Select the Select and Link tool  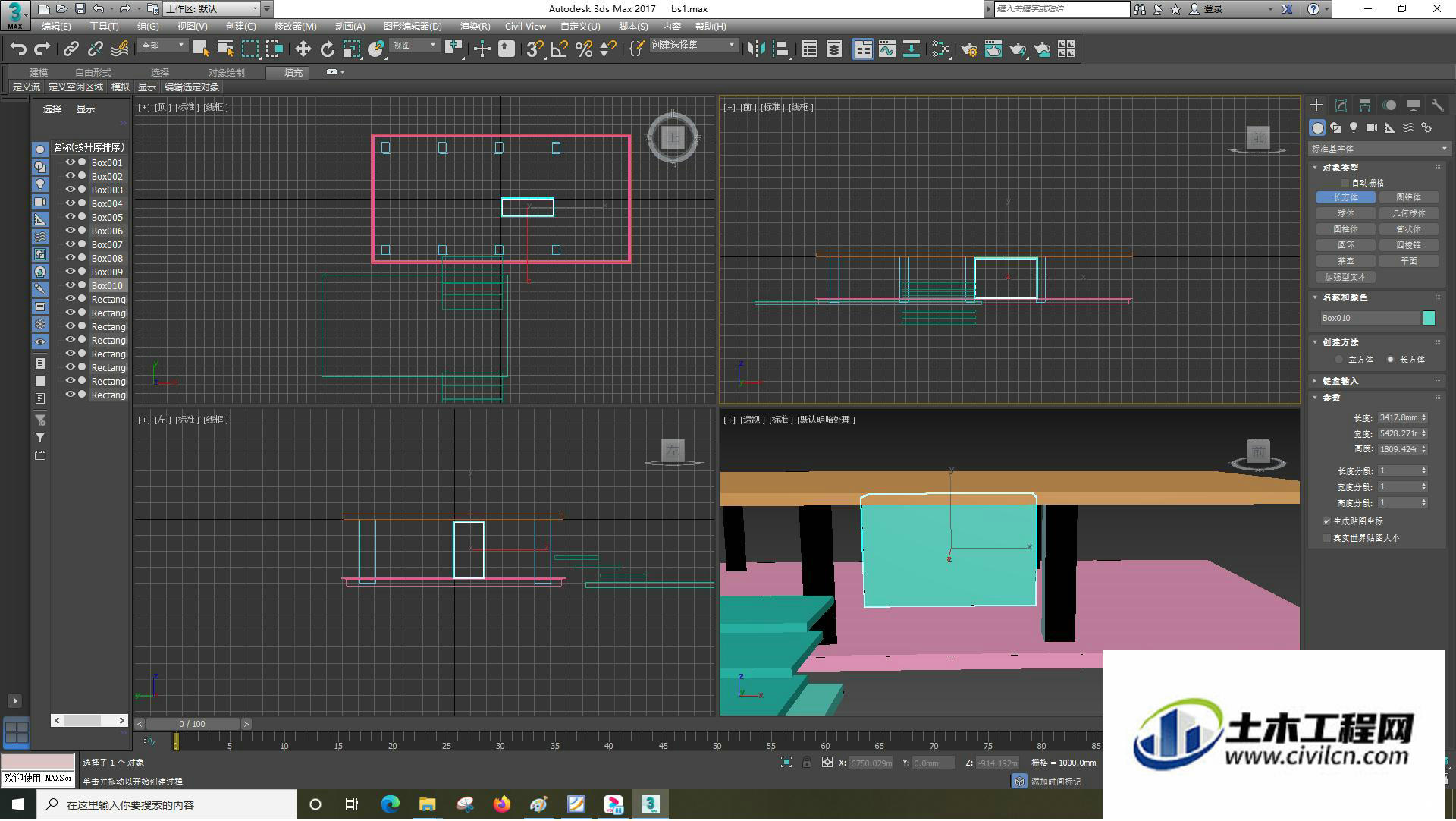71,49
